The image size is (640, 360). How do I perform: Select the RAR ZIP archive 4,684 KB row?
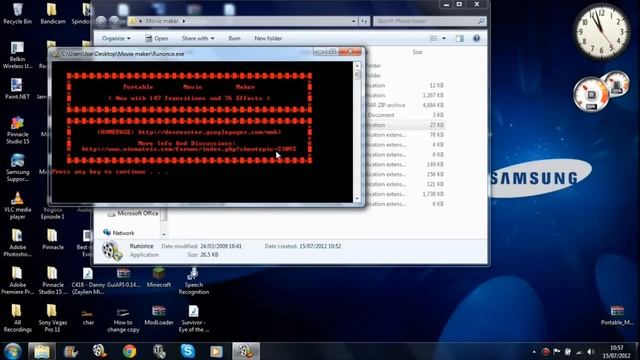click(405, 105)
